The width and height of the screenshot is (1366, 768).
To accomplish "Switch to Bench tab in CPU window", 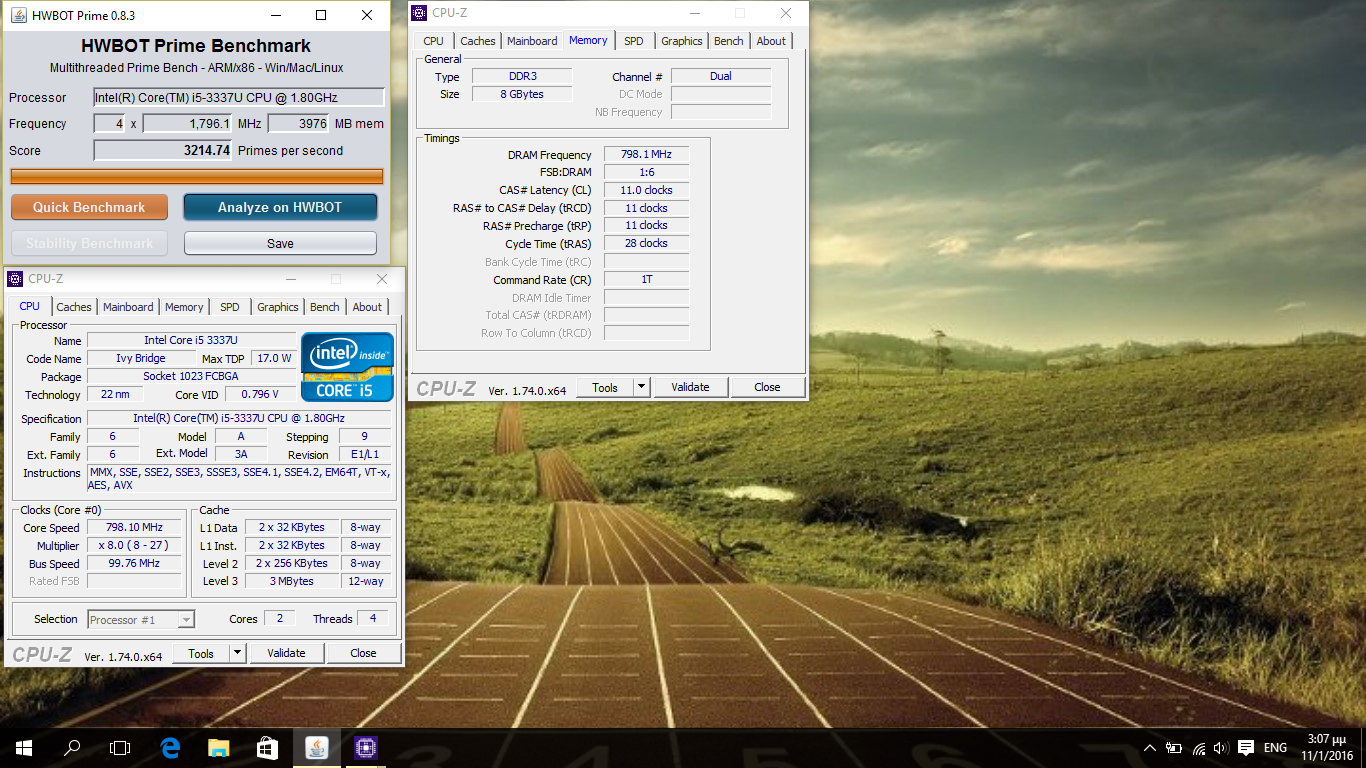I will tap(325, 307).
